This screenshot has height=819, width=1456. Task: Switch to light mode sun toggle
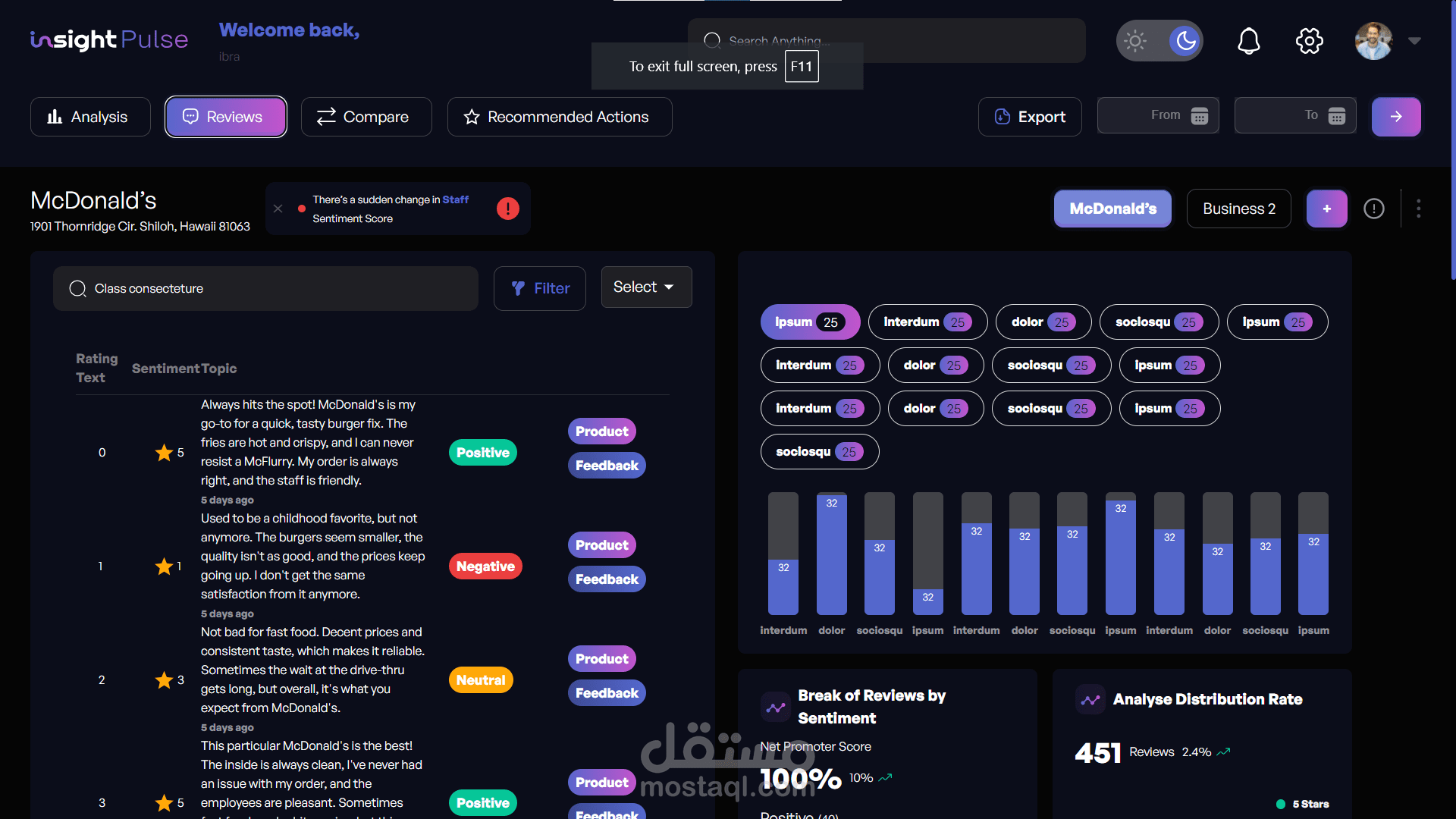pos(1135,41)
